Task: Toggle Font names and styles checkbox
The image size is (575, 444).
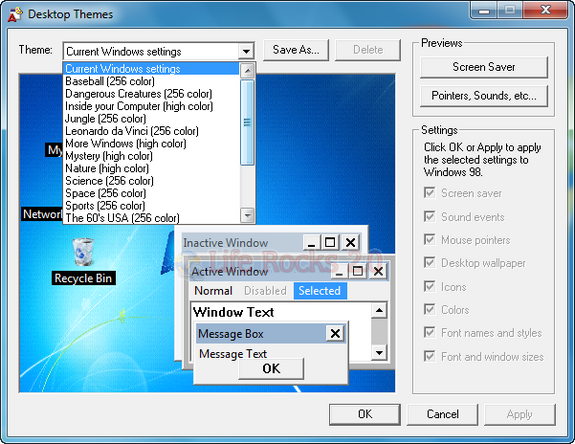Action: [429, 332]
